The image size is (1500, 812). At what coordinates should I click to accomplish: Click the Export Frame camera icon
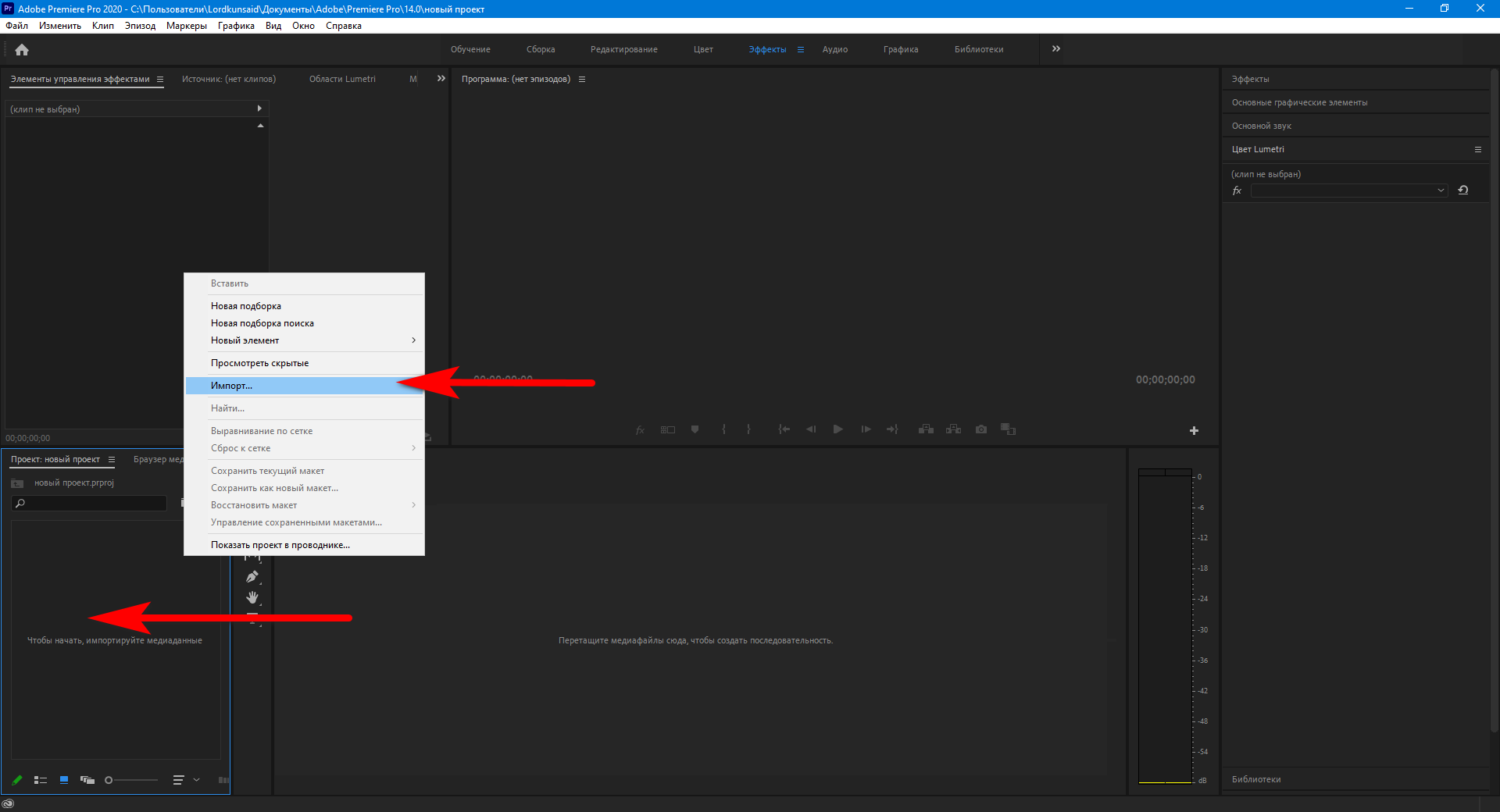981,429
